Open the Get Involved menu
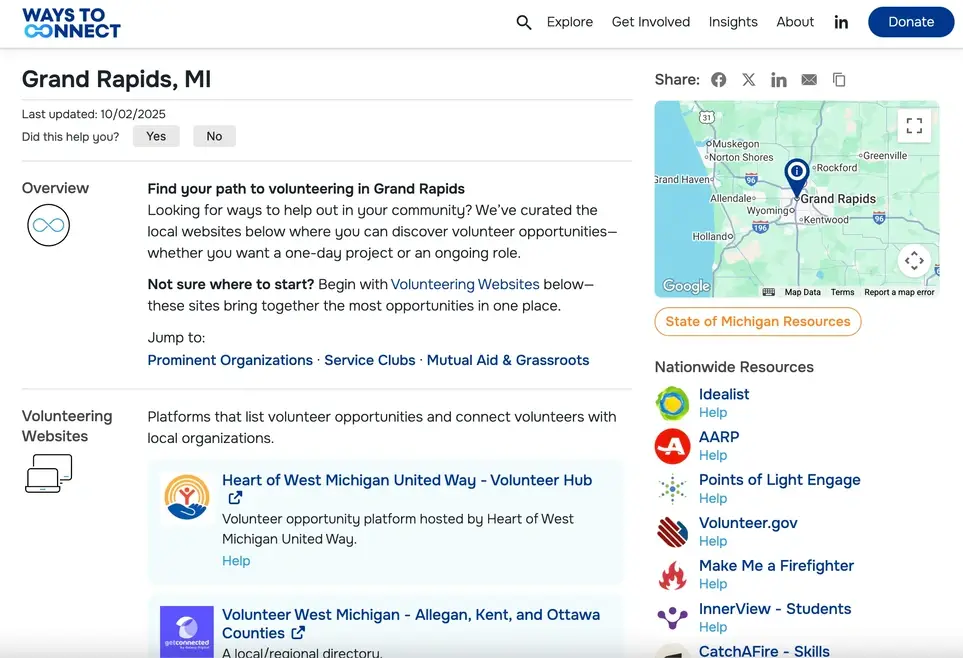The width and height of the screenshot is (963, 658). coord(651,21)
